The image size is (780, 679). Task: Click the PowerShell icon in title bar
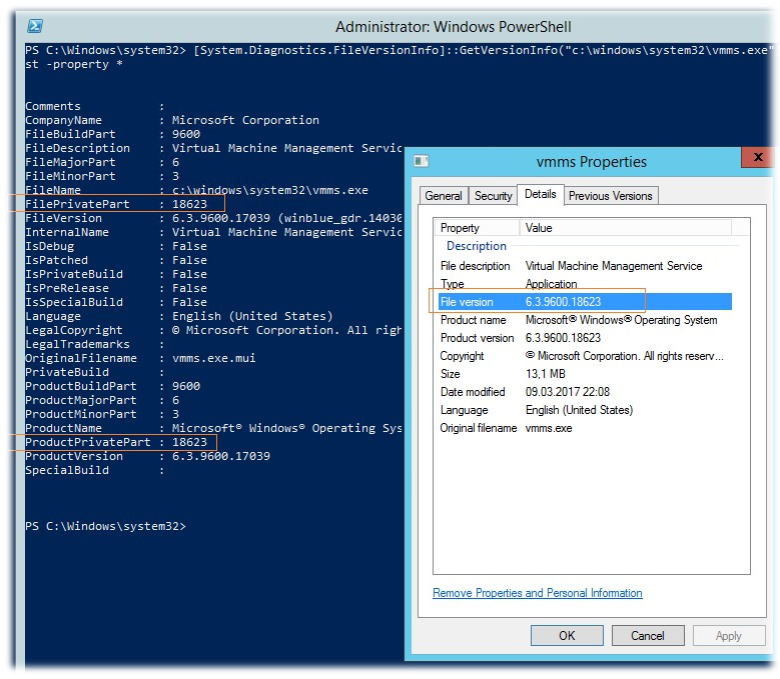(x=35, y=26)
